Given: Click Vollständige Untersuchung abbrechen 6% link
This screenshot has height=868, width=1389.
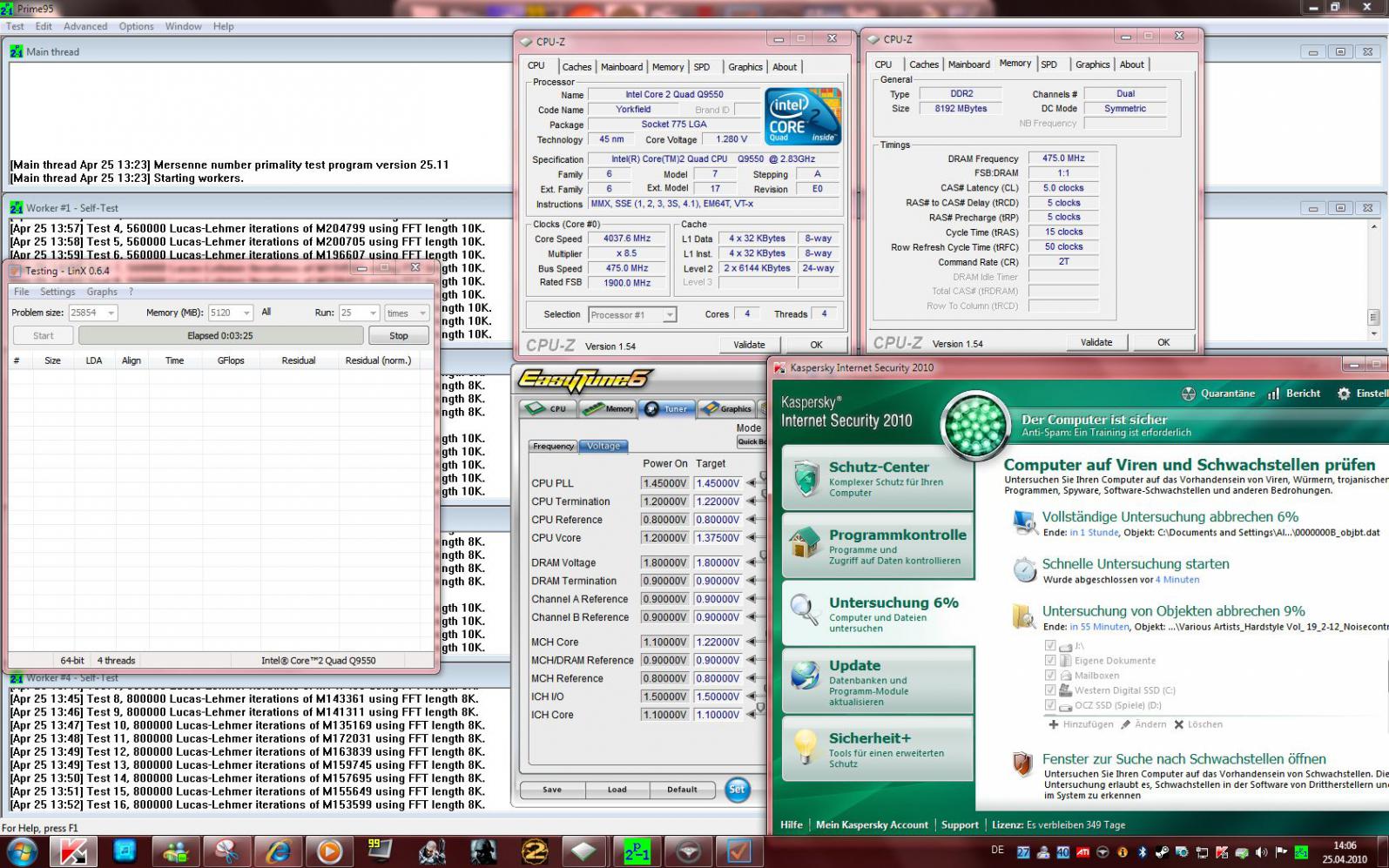Looking at the screenshot, I should (x=1170, y=516).
